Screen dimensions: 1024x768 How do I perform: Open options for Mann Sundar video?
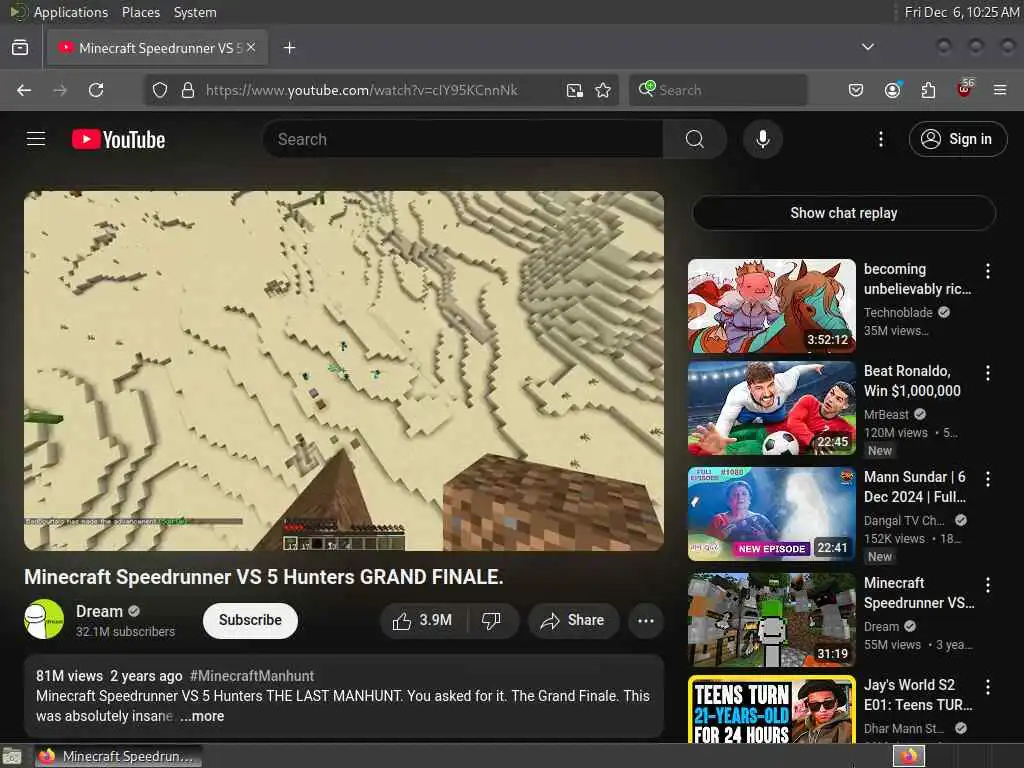click(x=987, y=479)
